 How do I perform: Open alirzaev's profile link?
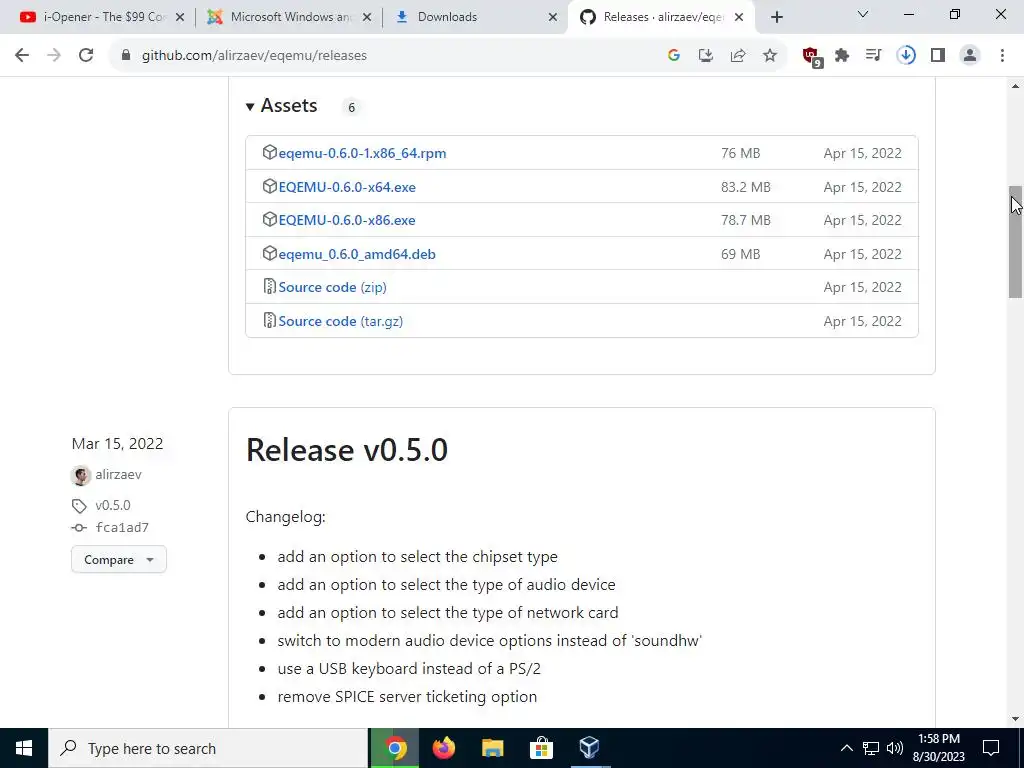tap(118, 475)
